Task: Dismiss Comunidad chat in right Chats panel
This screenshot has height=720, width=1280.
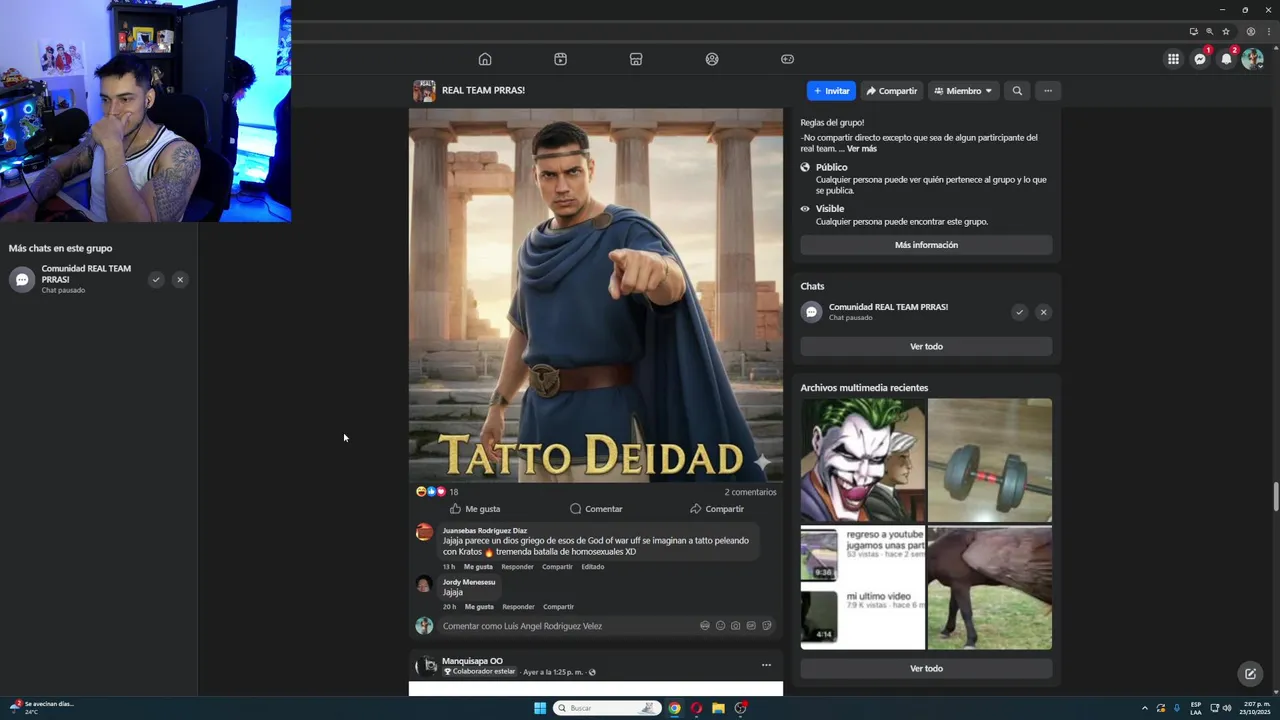Action: click(1043, 312)
